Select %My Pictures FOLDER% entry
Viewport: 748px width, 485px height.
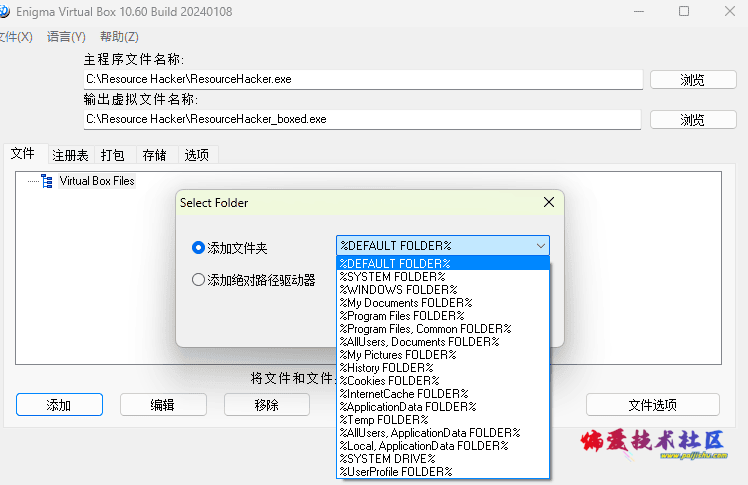443,354
